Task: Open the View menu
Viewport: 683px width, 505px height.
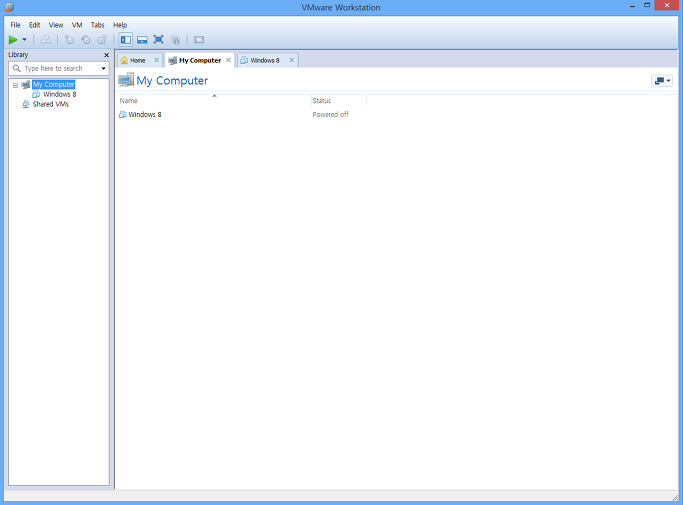Action: pos(56,25)
